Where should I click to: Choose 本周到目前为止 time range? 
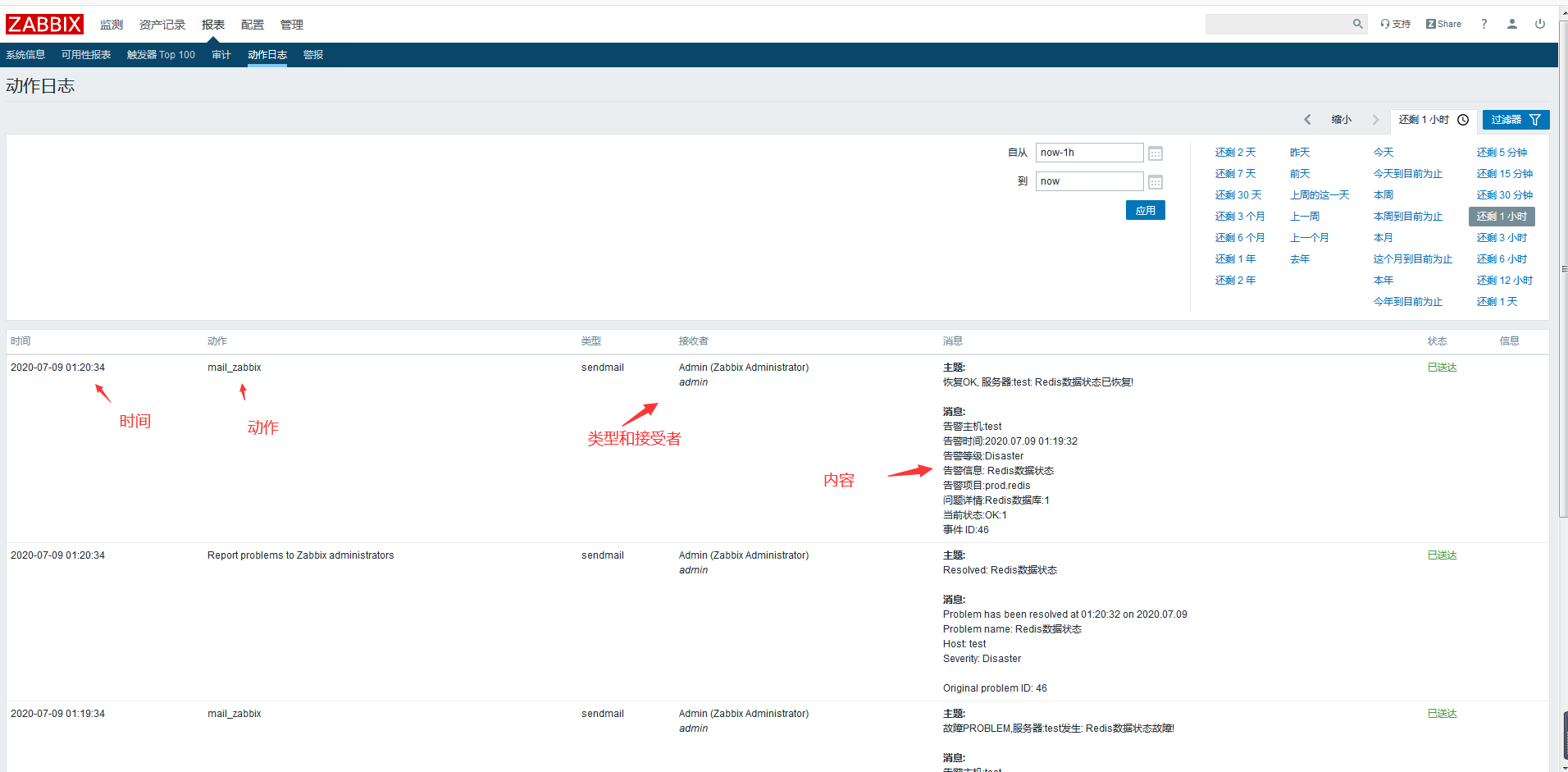1407,217
